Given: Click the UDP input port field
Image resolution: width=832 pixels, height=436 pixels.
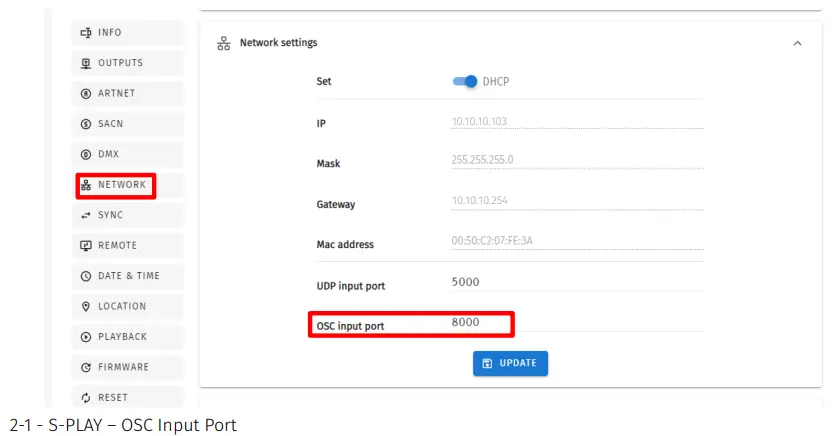Looking at the screenshot, I should 577,282.
